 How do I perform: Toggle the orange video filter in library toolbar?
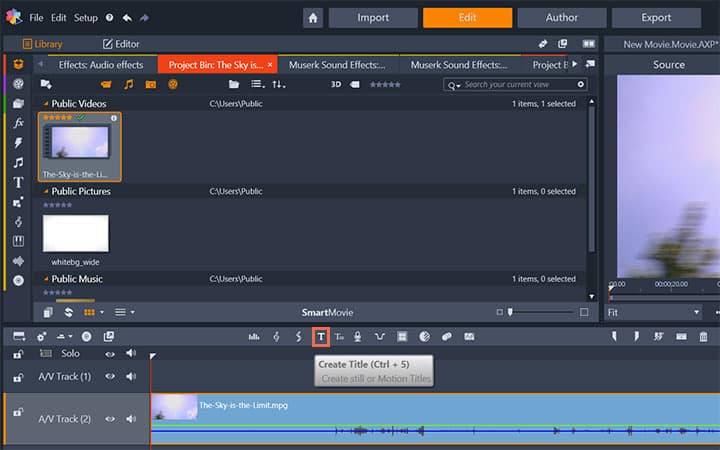click(106, 84)
